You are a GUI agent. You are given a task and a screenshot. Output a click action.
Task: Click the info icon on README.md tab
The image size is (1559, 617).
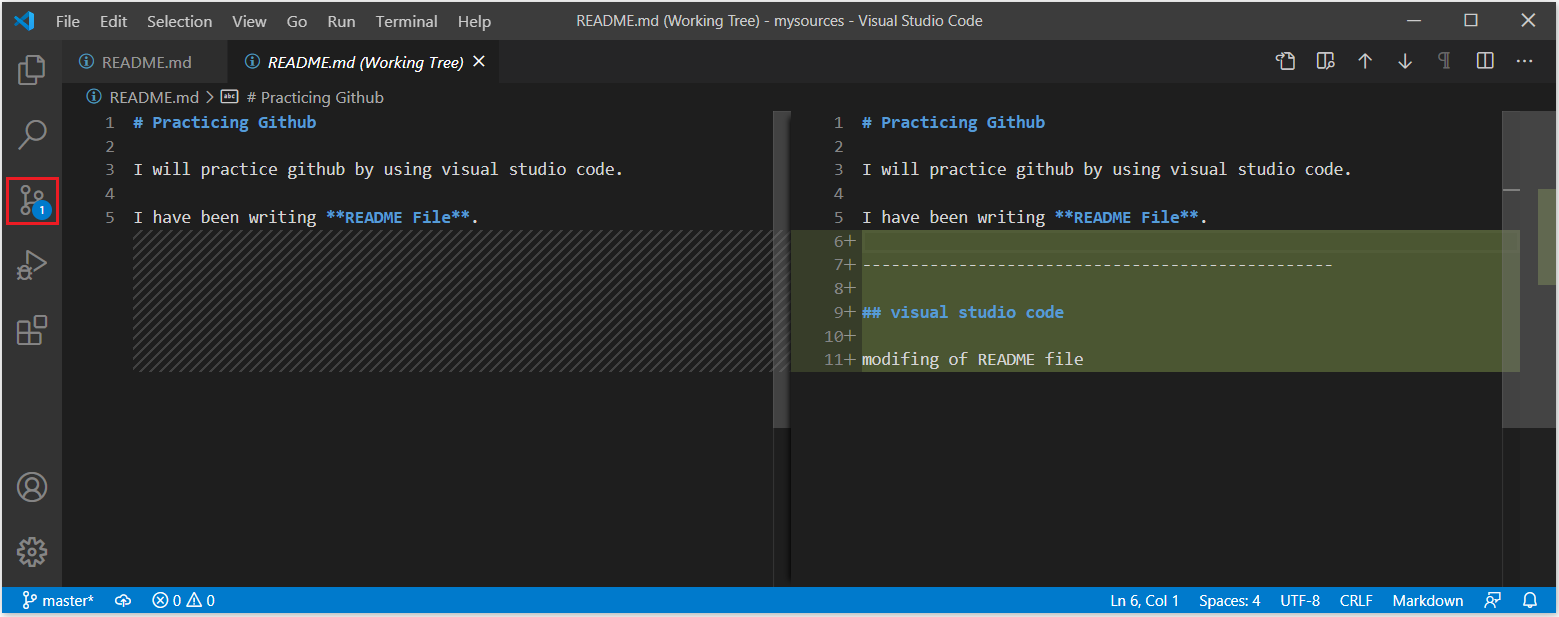point(86,62)
